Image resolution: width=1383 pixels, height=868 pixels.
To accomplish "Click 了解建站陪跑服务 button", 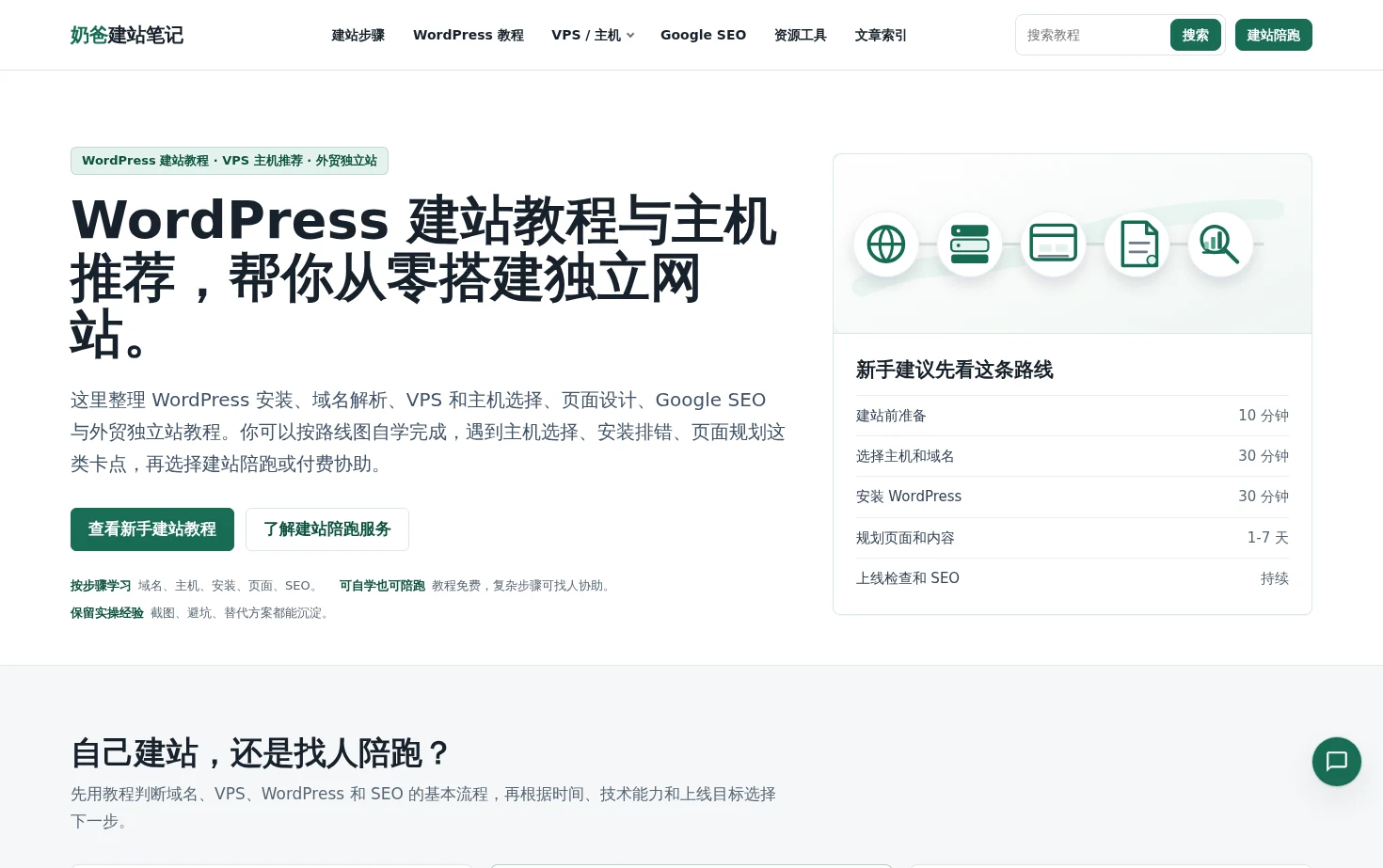I will point(327,529).
